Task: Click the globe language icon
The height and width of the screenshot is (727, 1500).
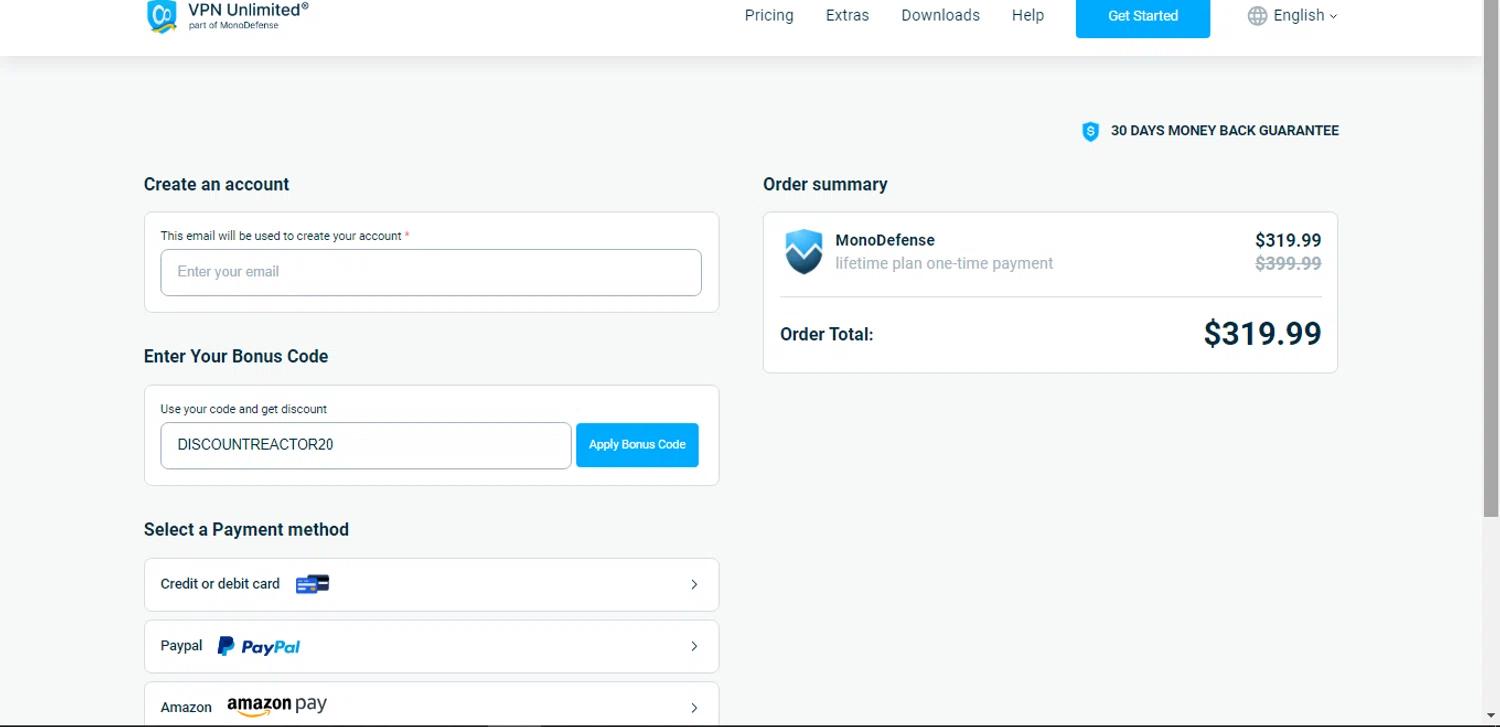Action: click(x=1257, y=16)
